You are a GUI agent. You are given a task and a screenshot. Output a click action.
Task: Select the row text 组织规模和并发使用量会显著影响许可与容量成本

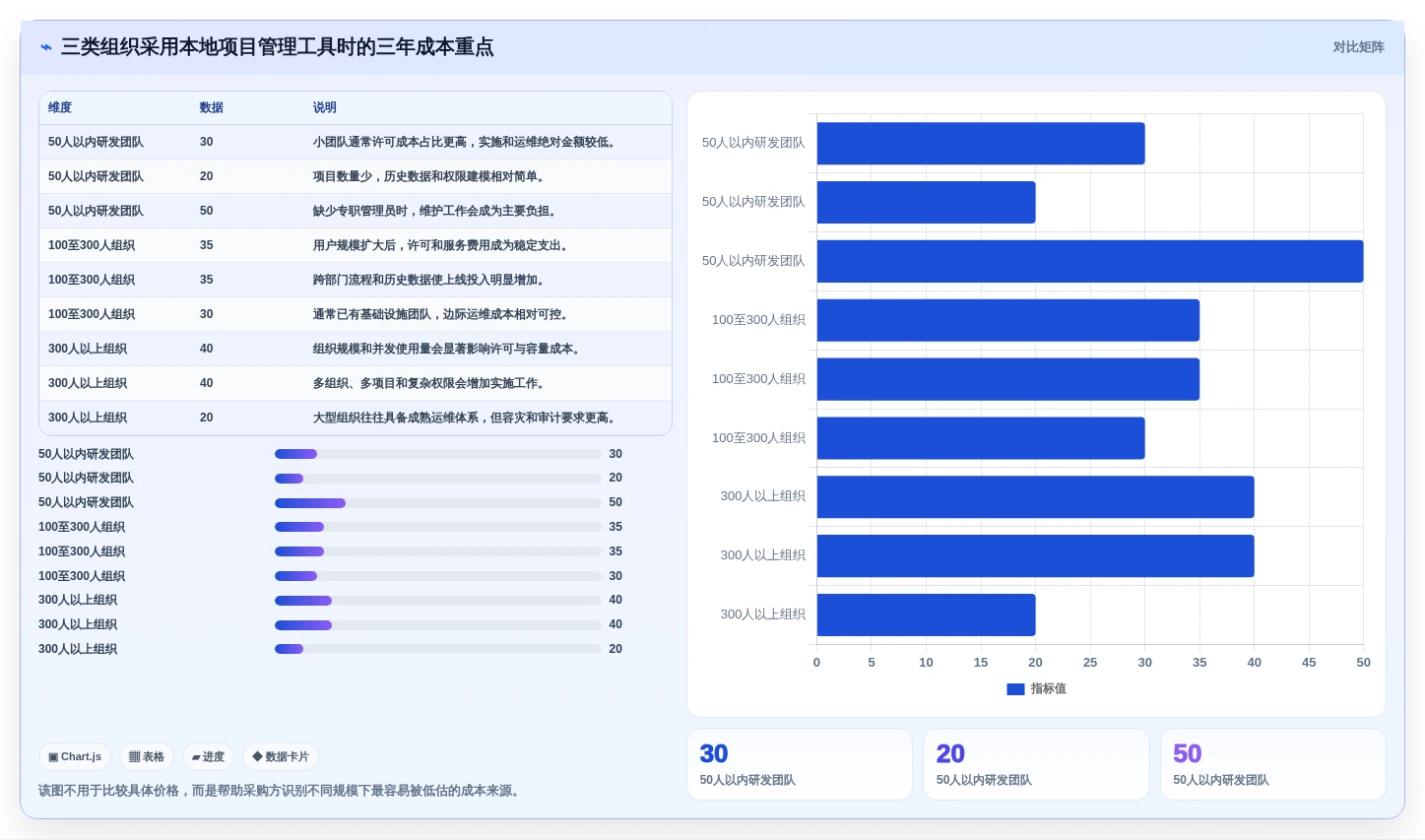(x=449, y=349)
